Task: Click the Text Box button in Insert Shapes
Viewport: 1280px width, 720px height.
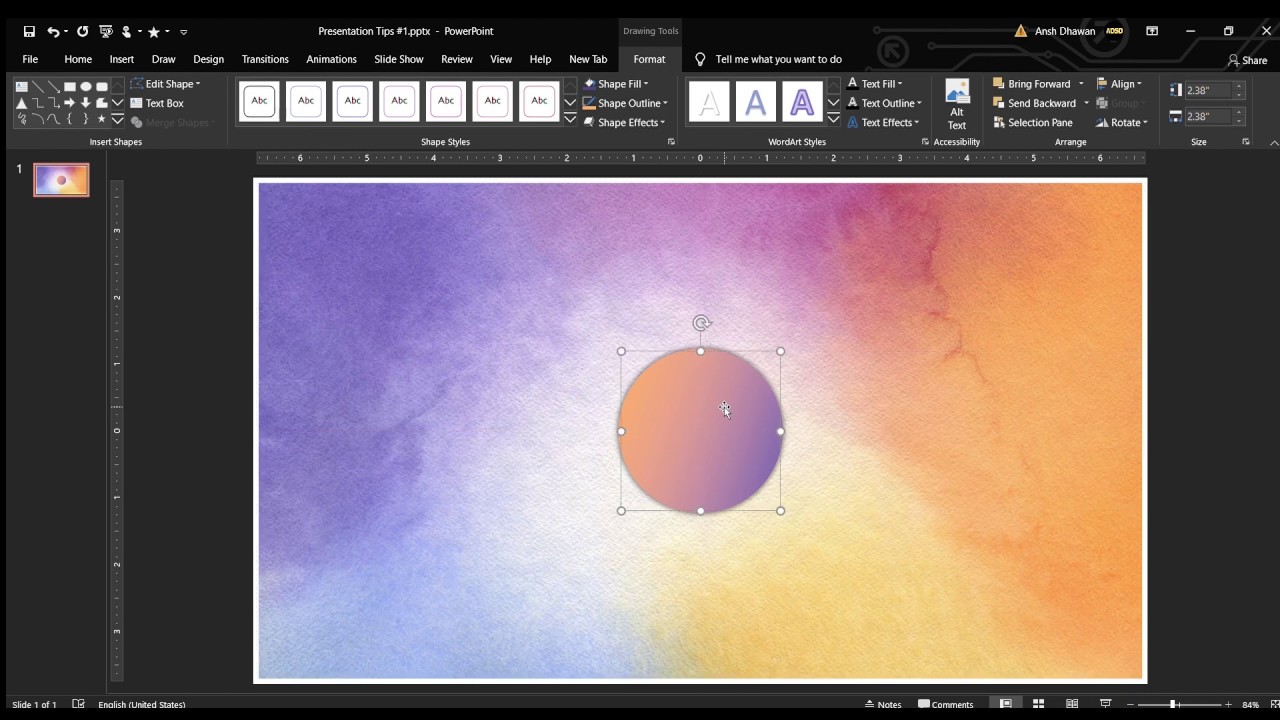Action: point(157,103)
